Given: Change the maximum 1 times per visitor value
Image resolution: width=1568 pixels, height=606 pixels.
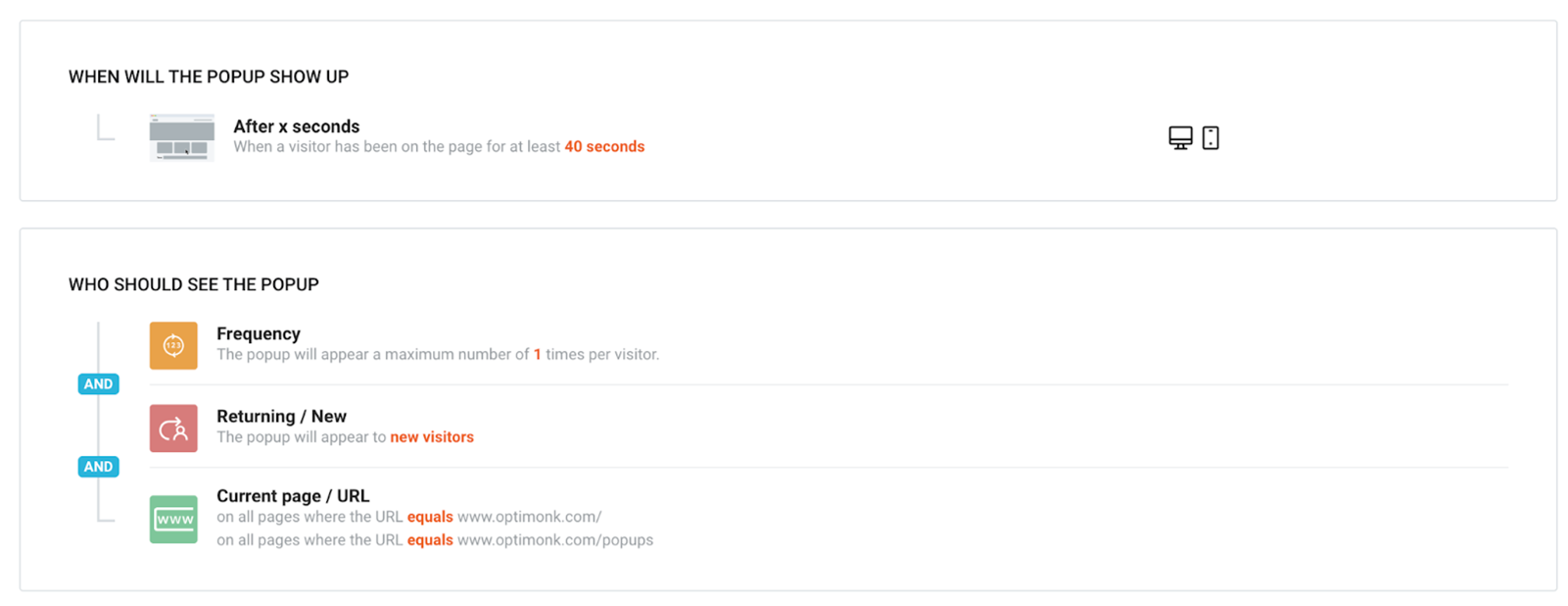Looking at the screenshot, I should point(538,354).
